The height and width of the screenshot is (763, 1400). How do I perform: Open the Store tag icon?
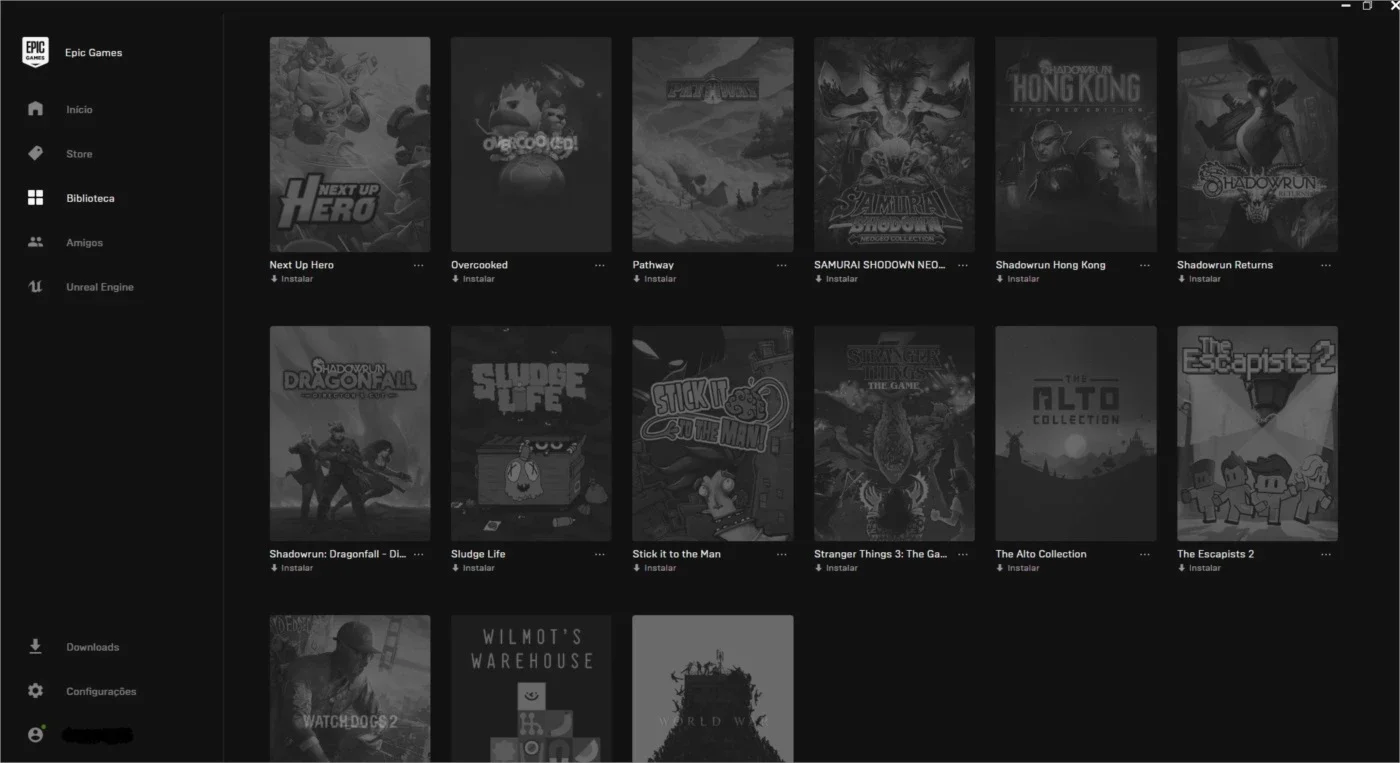[x=35, y=153]
